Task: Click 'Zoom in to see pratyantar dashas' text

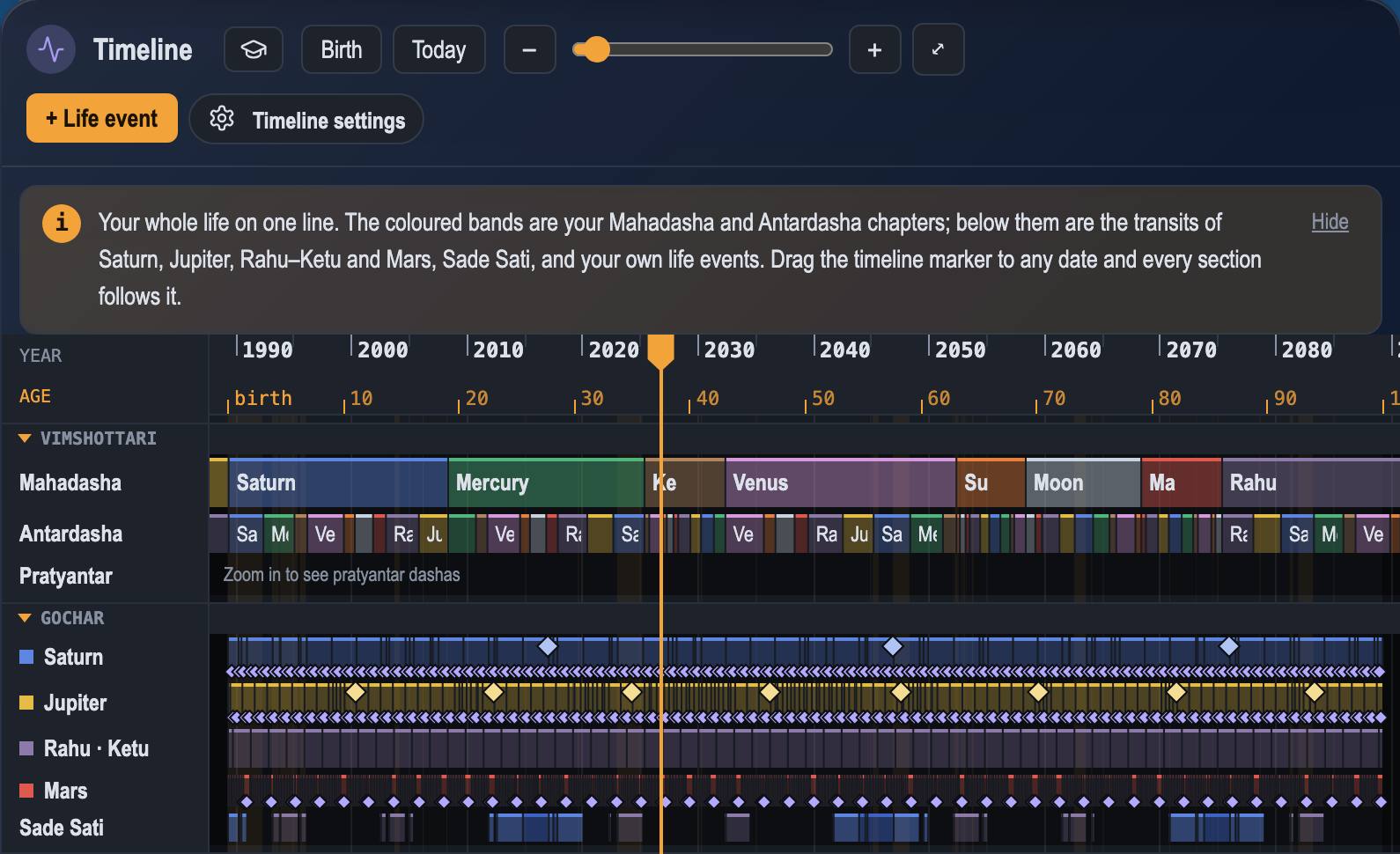Action: click(x=342, y=575)
